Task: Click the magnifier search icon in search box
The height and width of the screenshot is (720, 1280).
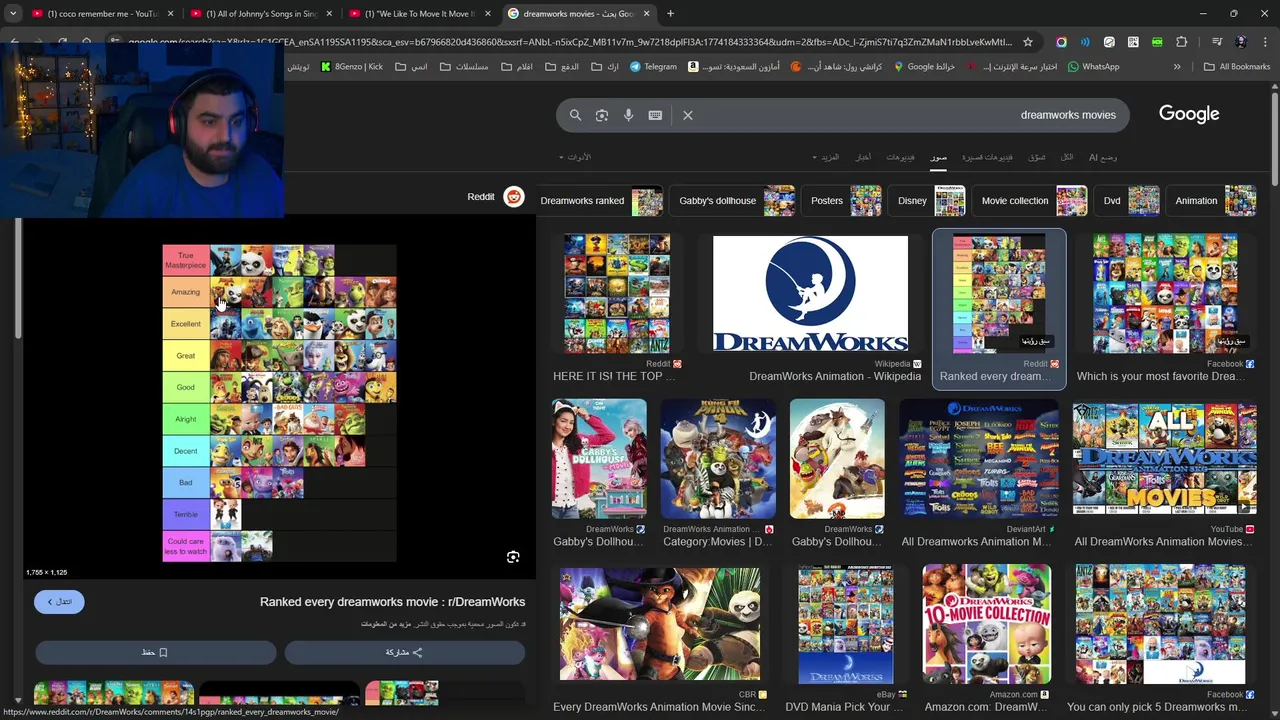Action: coord(575,115)
